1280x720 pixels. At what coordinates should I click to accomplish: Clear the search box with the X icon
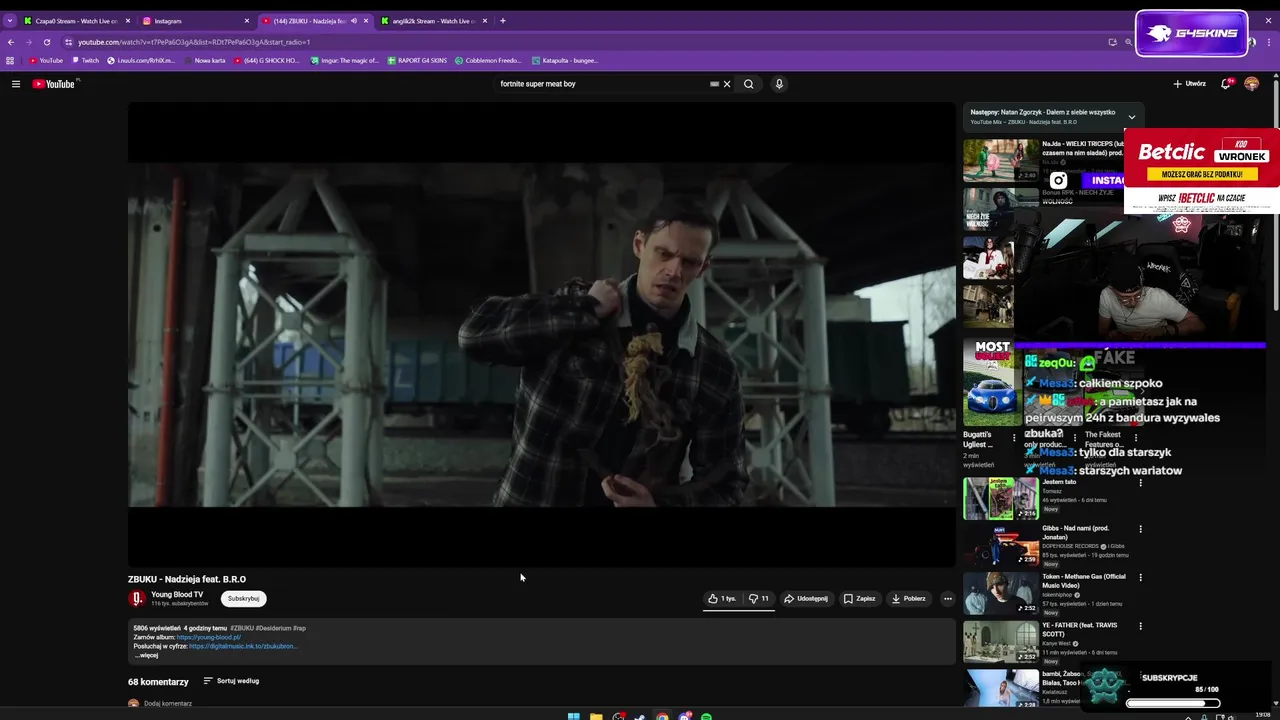coord(727,84)
